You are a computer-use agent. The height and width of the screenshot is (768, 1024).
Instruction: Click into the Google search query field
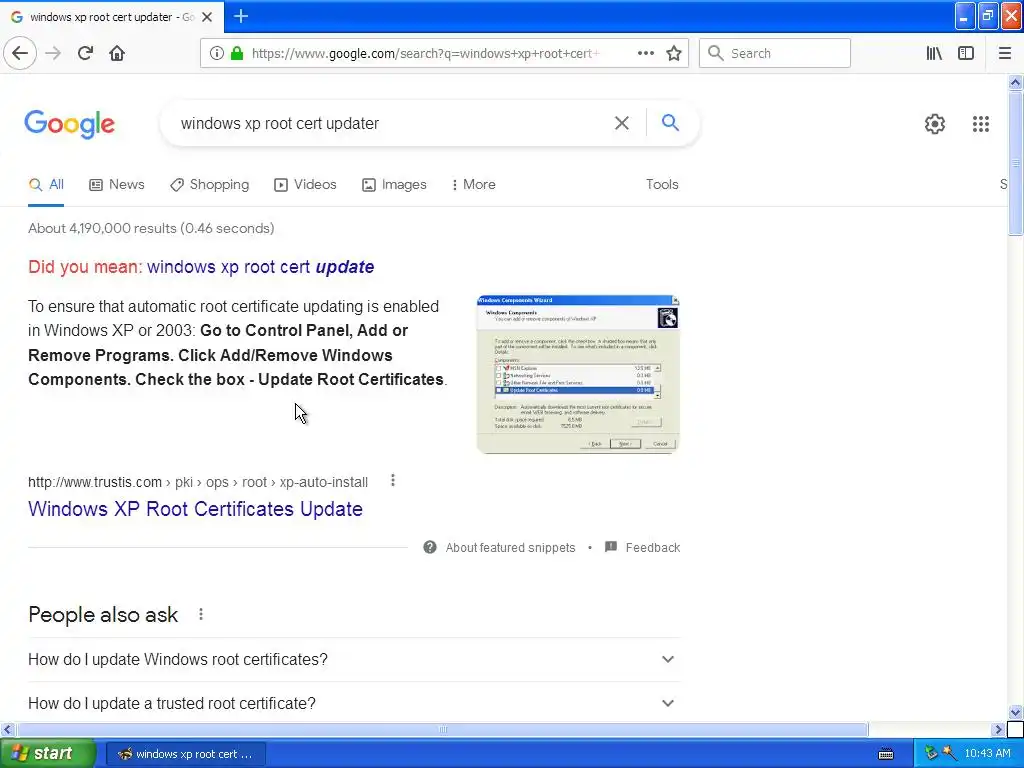392,123
